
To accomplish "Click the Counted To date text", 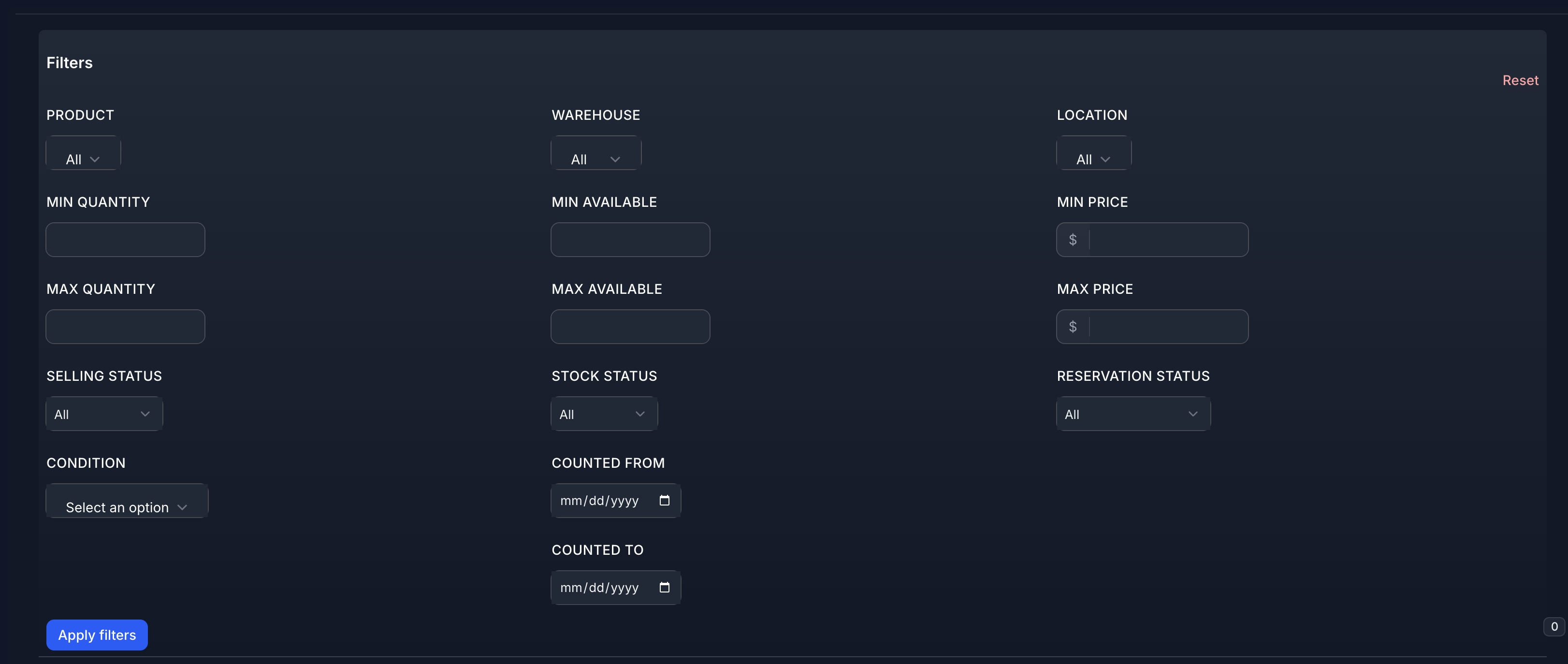I will (x=599, y=587).
